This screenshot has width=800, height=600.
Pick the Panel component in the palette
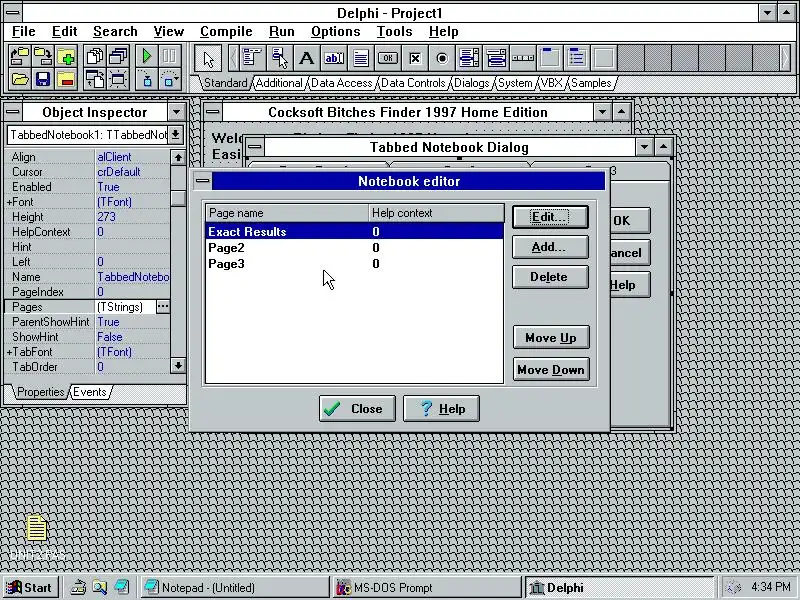tap(604, 58)
